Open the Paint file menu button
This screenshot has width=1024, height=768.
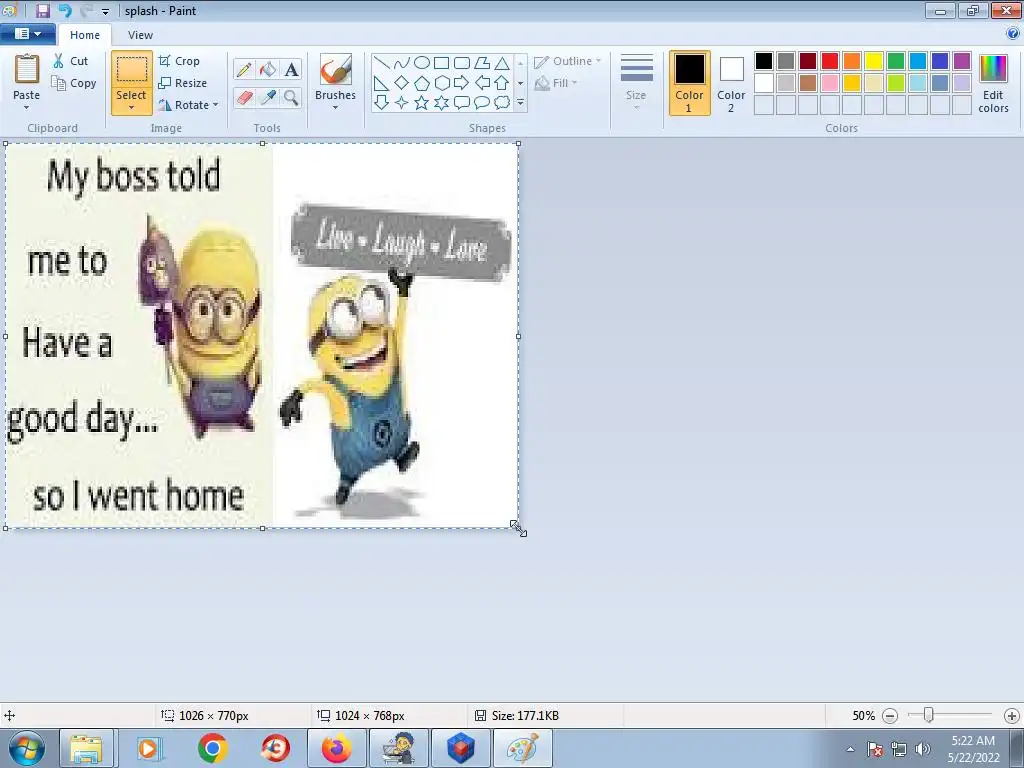pos(27,34)
